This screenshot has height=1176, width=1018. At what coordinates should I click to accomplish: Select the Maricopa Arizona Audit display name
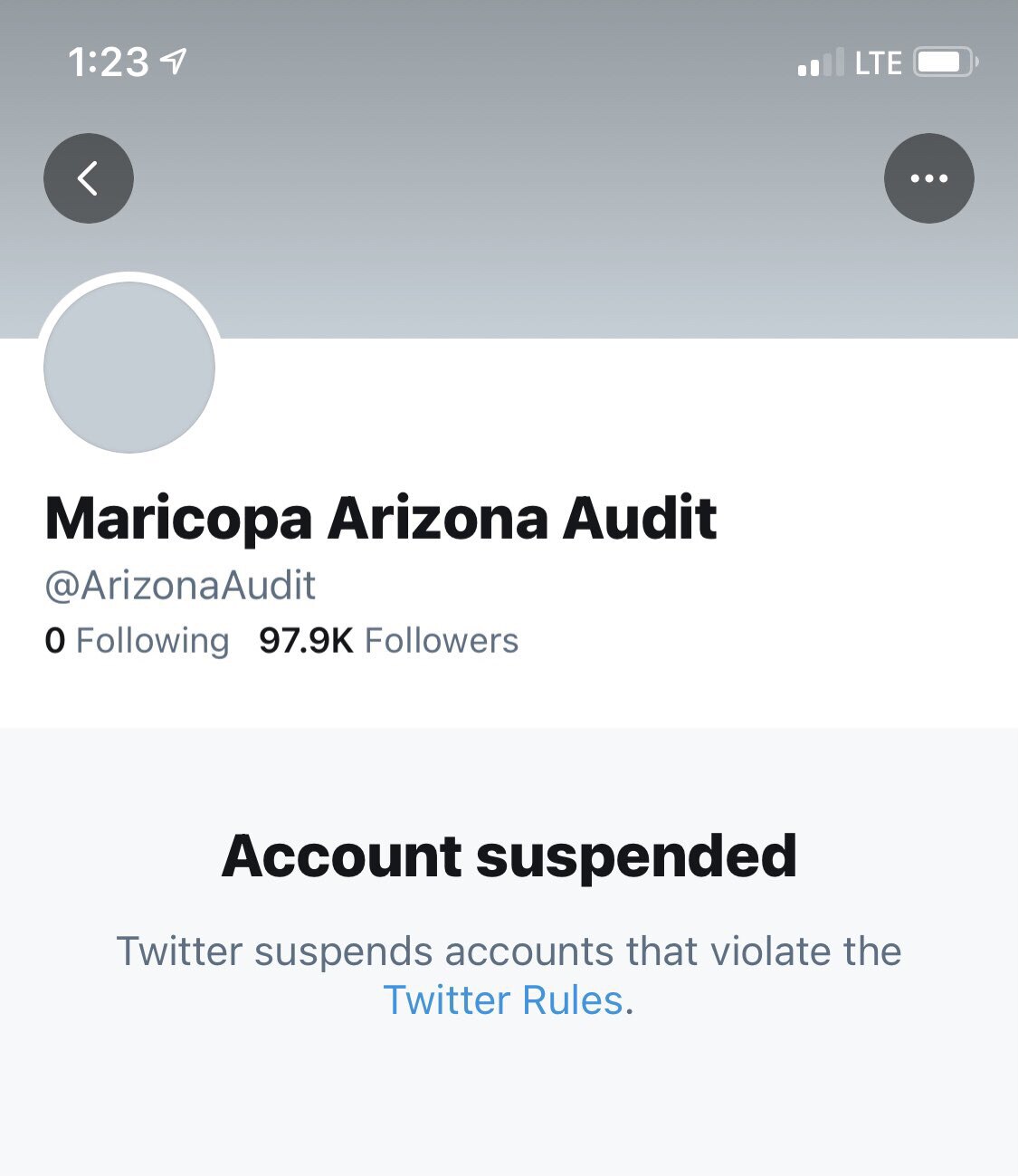pyautogui.click(x=380, y=518)
